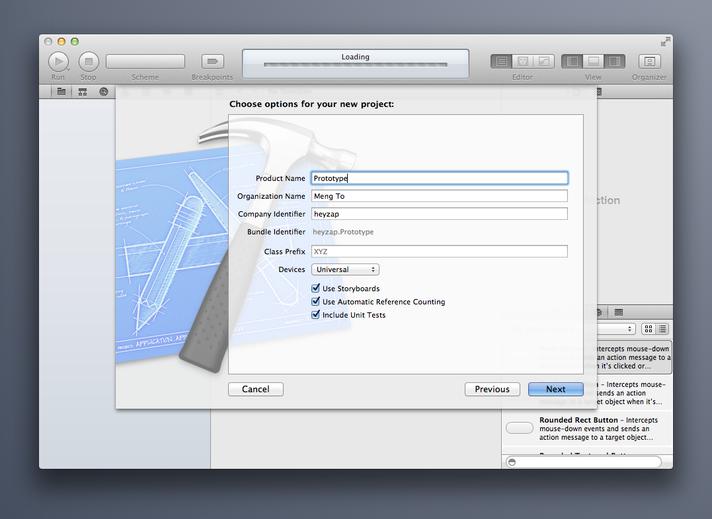712x519 pixels.
Task: Click the Product Name field
Action: 440,178
